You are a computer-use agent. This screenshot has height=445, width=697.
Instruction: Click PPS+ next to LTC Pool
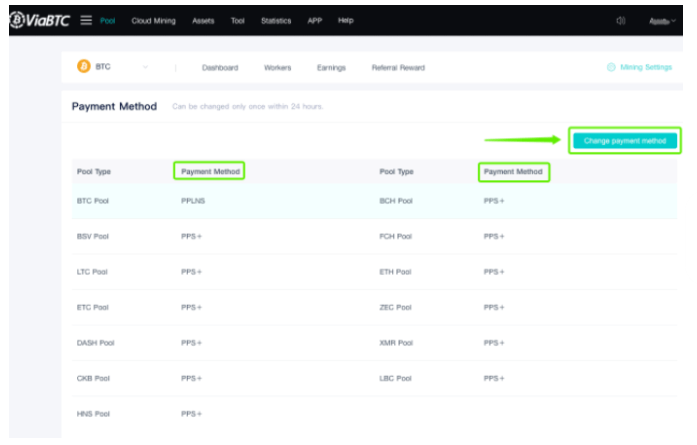[x=191, y=272]
